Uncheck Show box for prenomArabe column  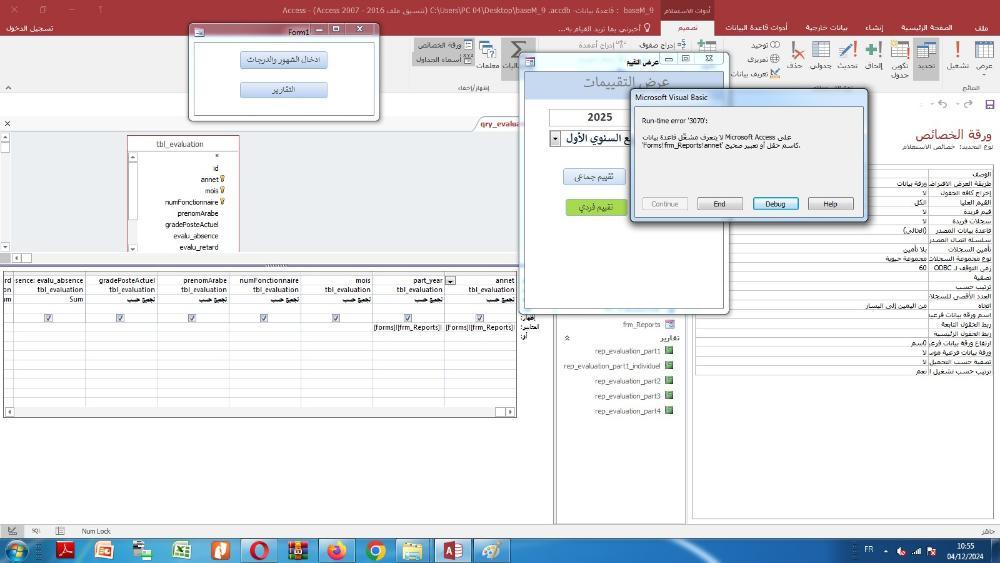(x=191, y=318)
